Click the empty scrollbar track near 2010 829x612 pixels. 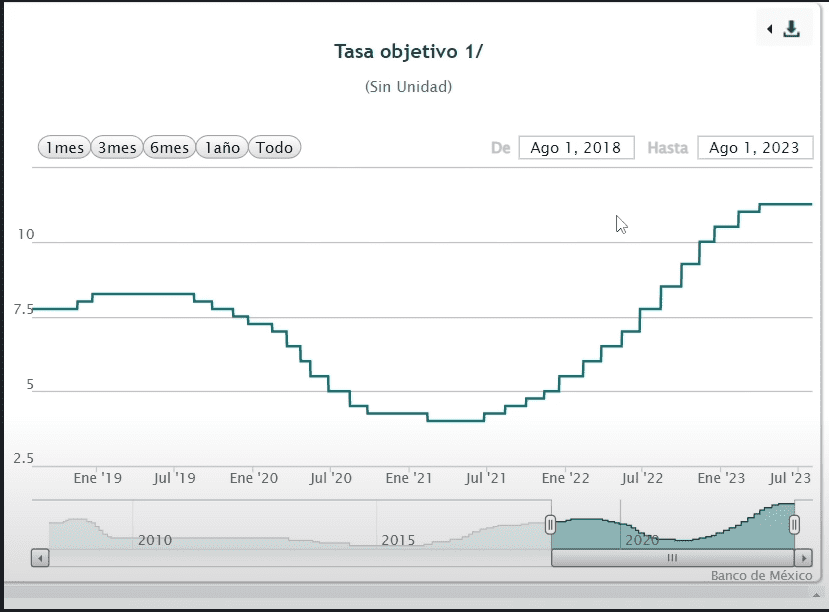pos(200,558)
